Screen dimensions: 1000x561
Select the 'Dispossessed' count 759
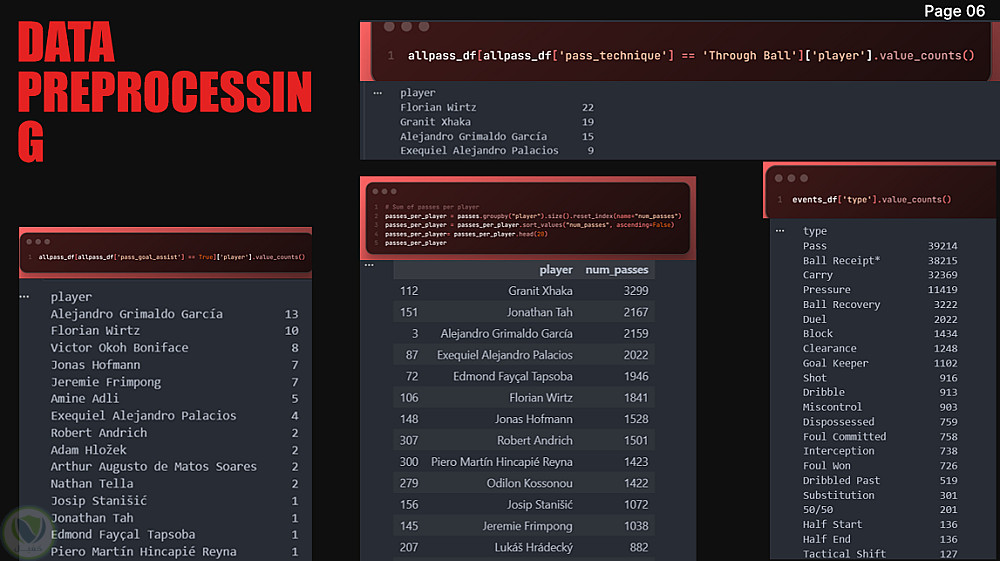tap(948, 422)
